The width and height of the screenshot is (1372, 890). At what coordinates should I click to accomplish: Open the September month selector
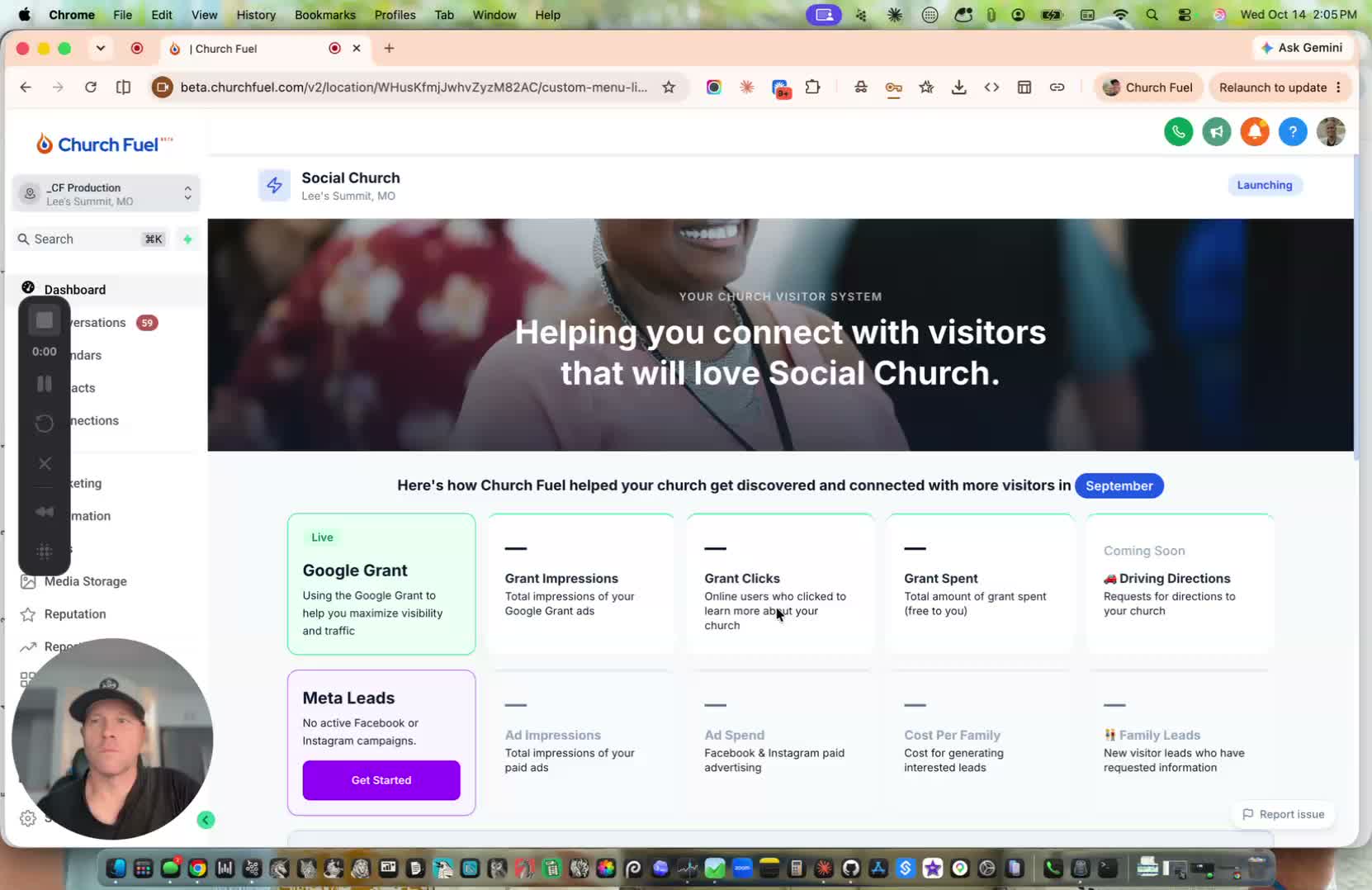1119,486
